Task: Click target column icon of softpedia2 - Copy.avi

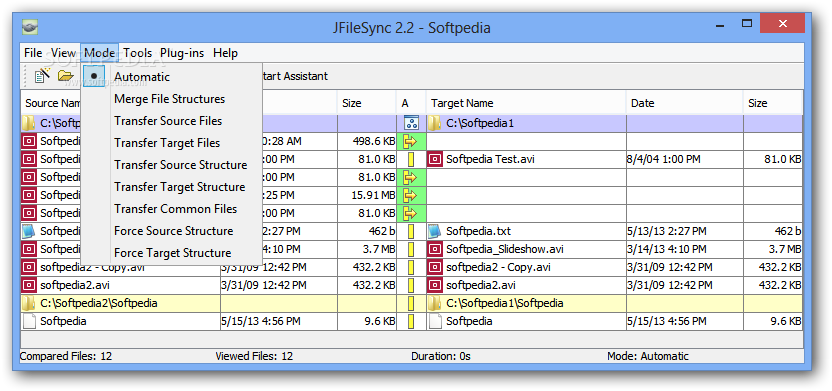Action: tap(435, 267)
